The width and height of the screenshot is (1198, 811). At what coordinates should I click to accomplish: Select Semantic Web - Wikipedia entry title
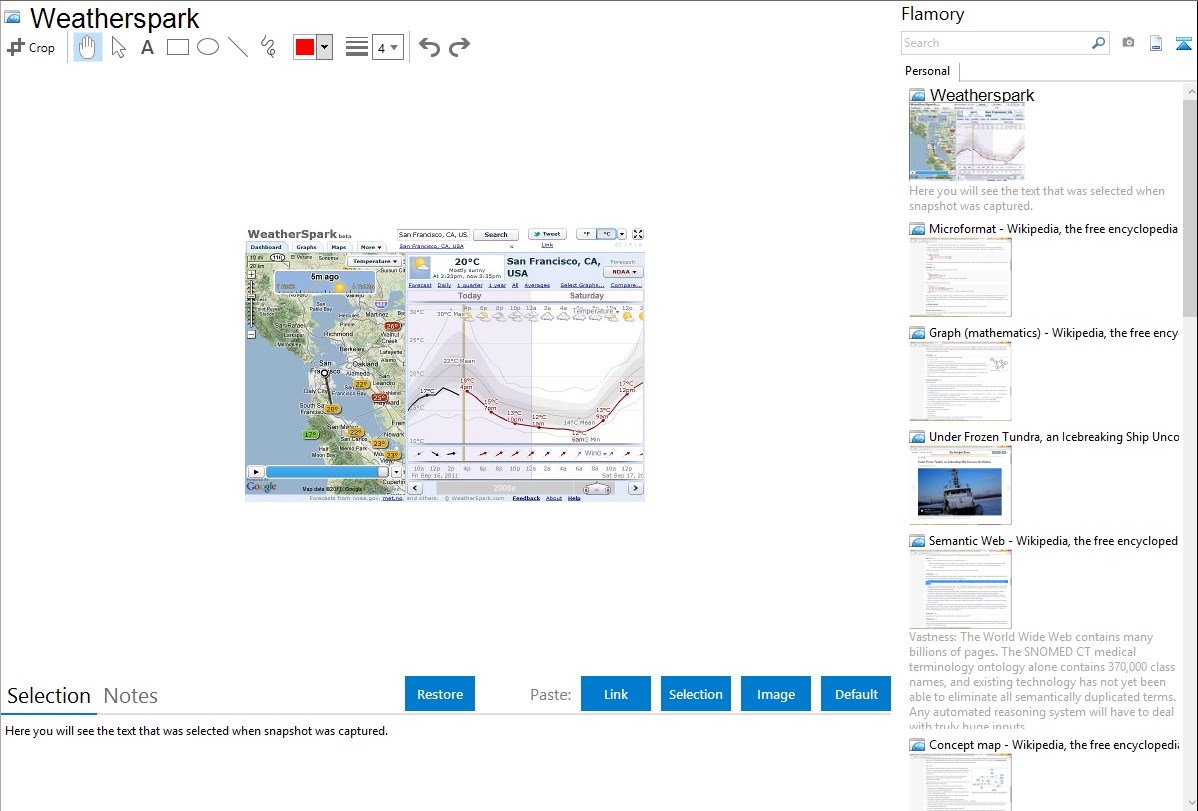(x=1053, y=540)
